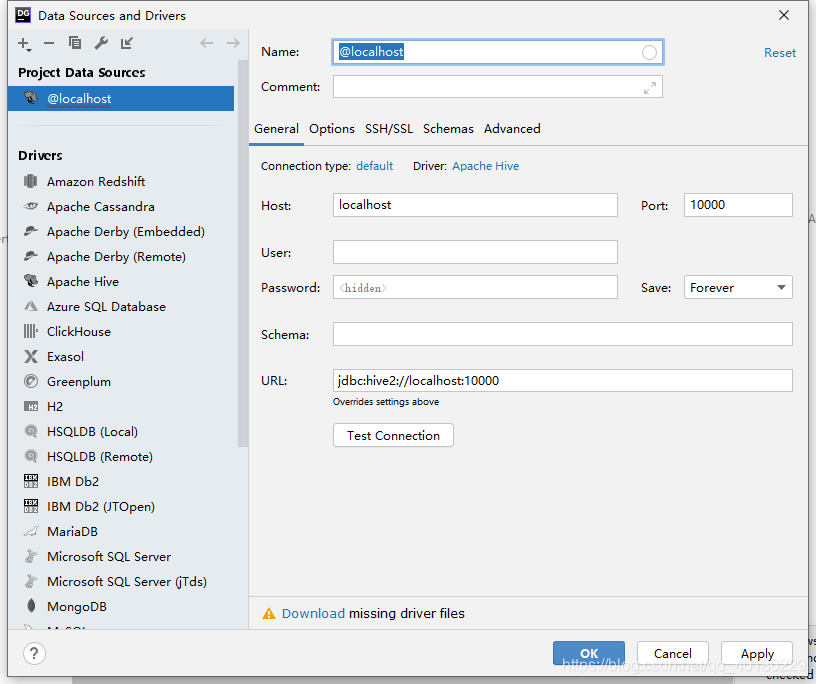Click the driver list vertical scrollbar
The image size is (816, 684).
[243, 253]
